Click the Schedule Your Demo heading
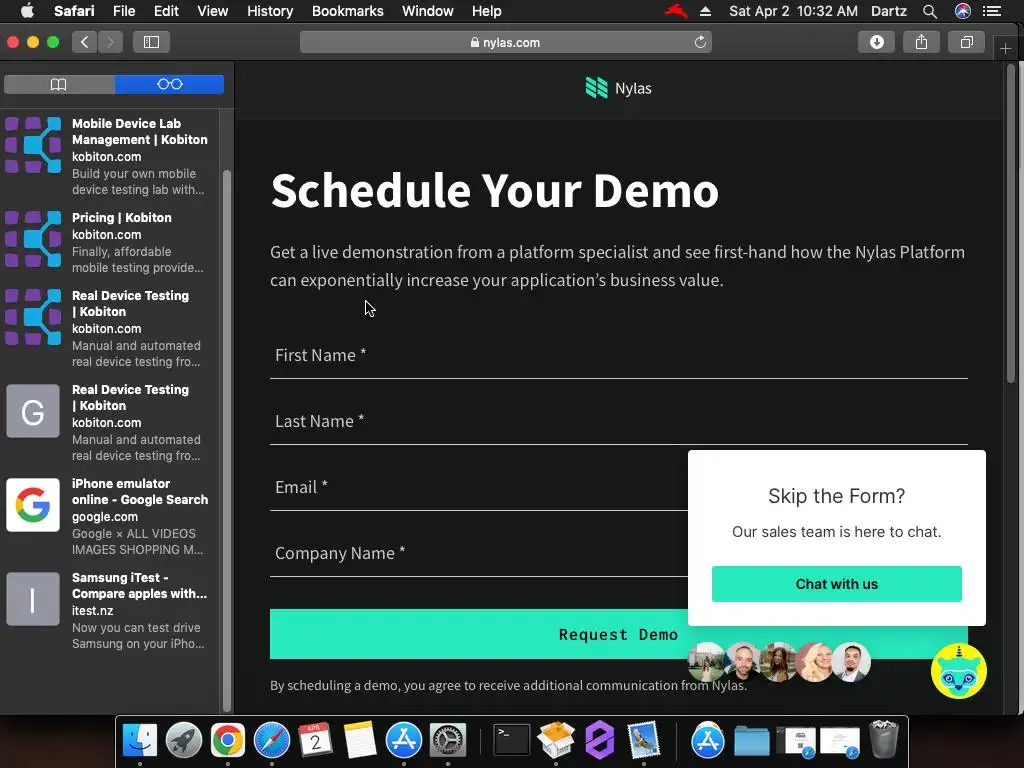 [x=494, y=191]
